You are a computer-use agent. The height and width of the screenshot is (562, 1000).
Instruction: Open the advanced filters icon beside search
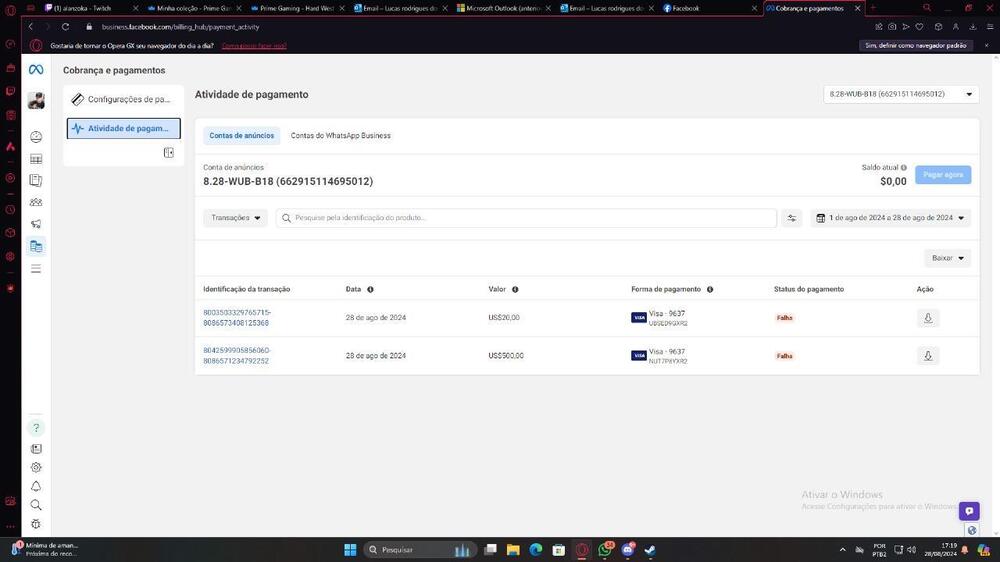pyautogui.click(x=792, y=218)
